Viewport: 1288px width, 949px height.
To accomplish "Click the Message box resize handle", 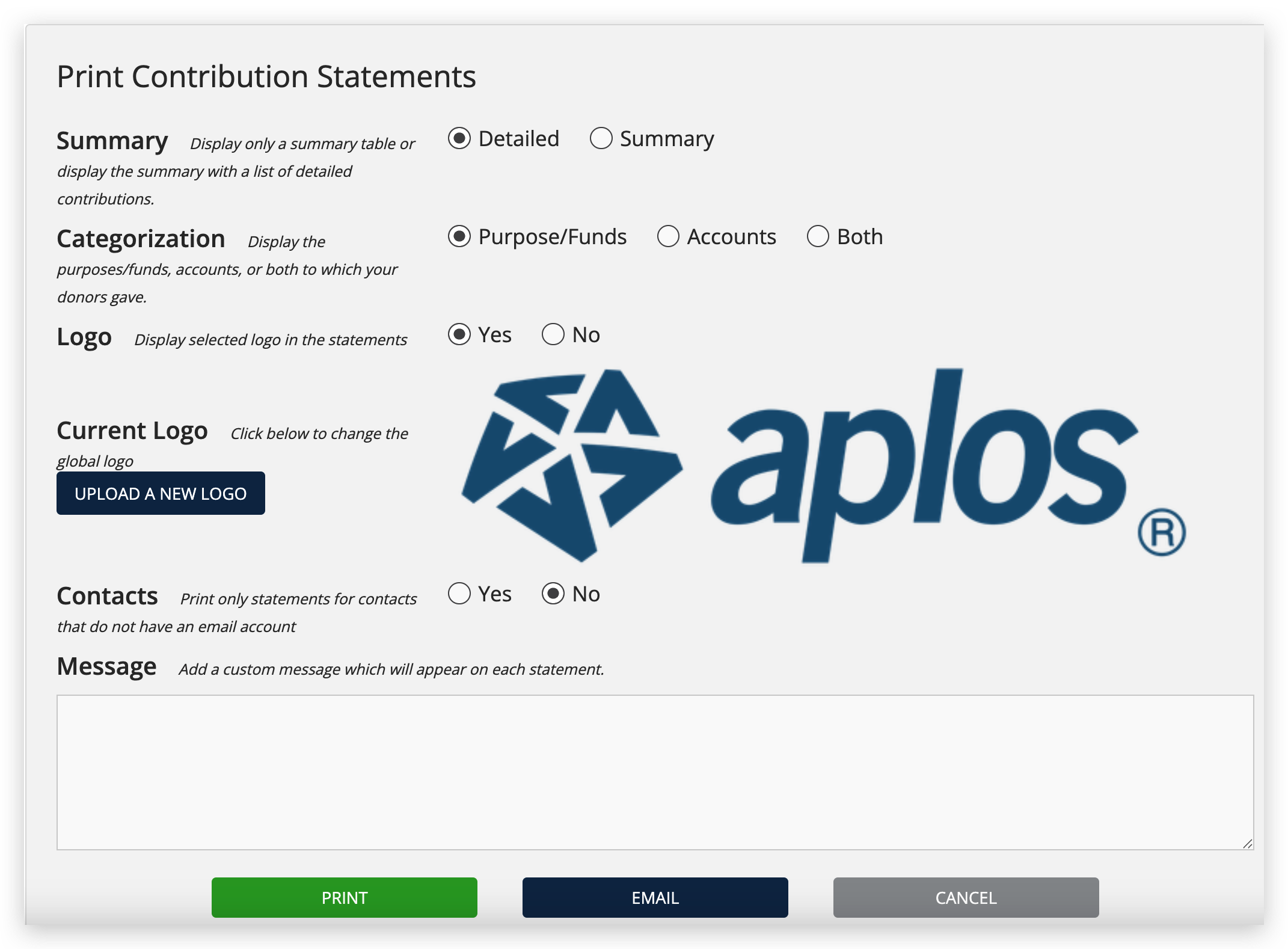I will (x=1248, y=844).
